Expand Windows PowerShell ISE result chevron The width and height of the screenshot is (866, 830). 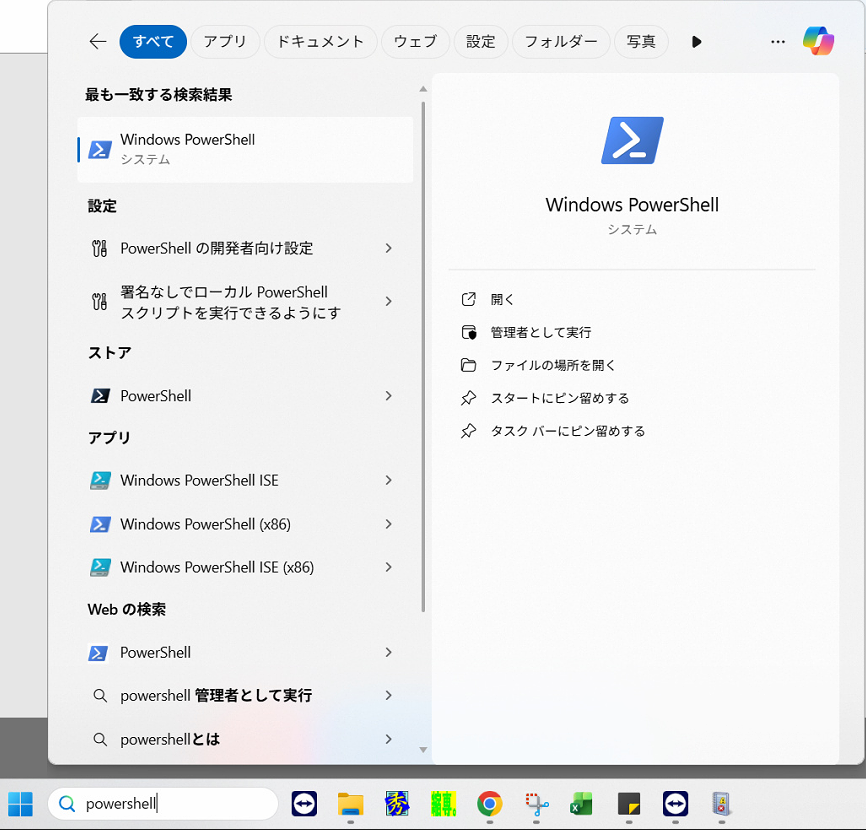pyautogui.click(x=388, y=480)
